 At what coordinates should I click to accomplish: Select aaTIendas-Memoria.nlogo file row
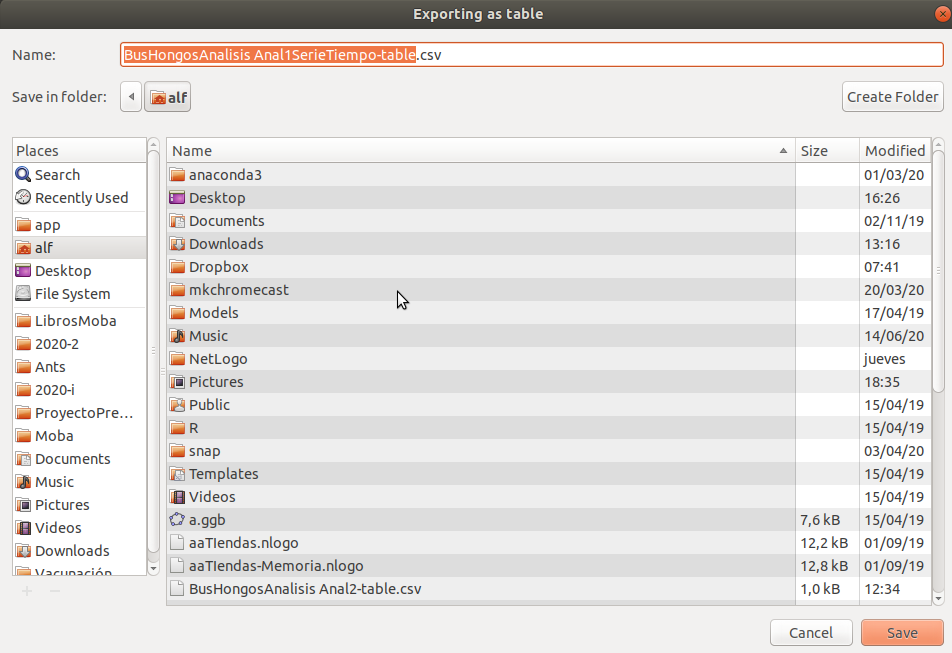click(x=549, y=566)
